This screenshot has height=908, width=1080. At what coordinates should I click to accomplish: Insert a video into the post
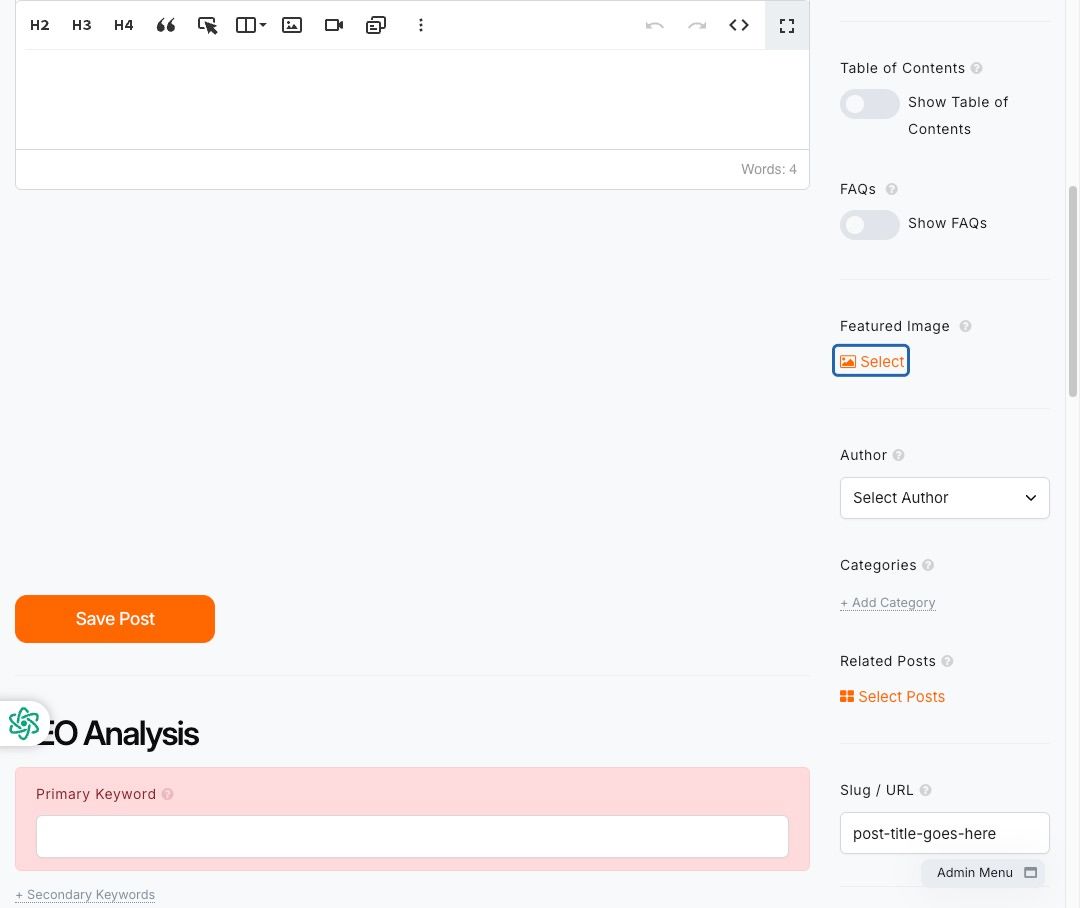pyautogui.click(x=334, y=25)
